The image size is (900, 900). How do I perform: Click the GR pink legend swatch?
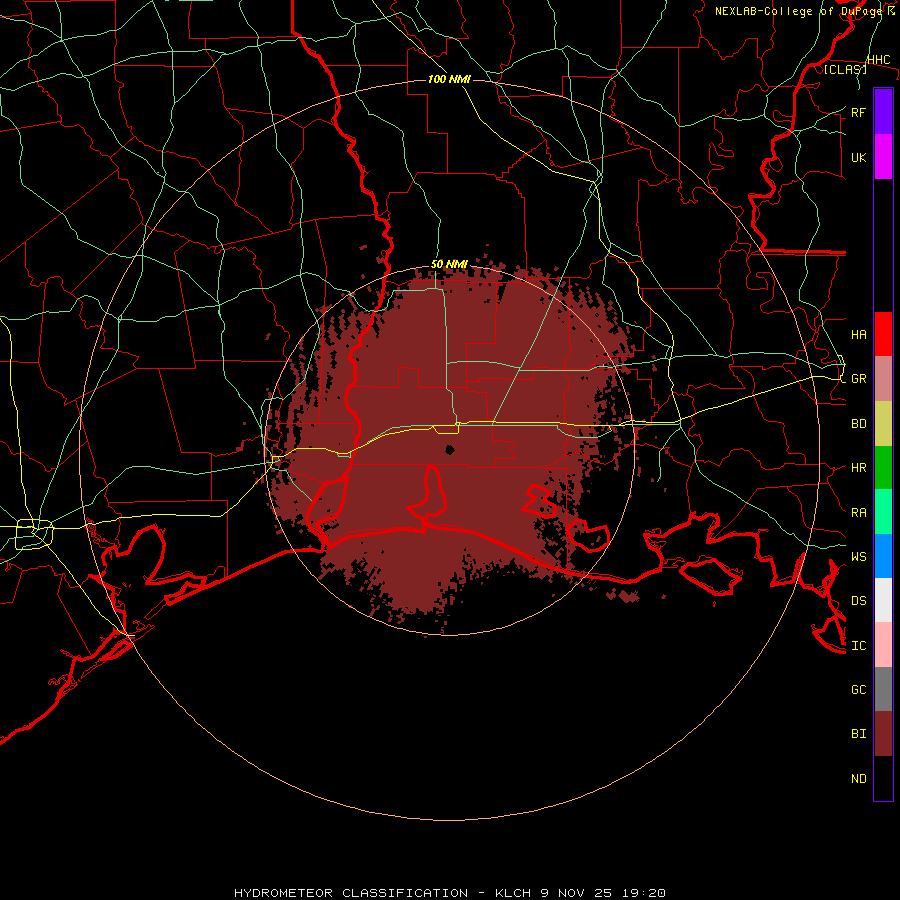(x=883, y=379)
